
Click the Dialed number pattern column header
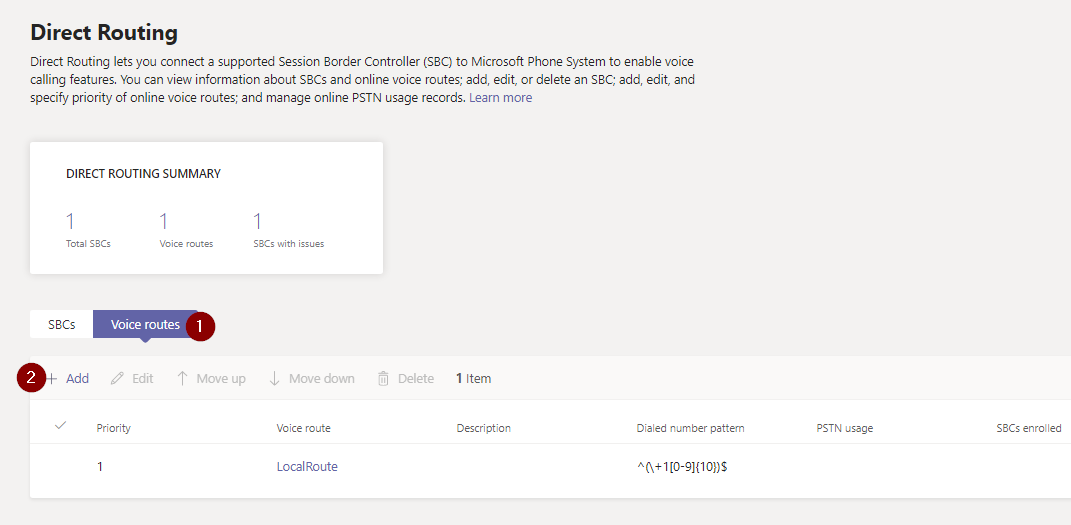pyautogui.click(x=690, y=428)
